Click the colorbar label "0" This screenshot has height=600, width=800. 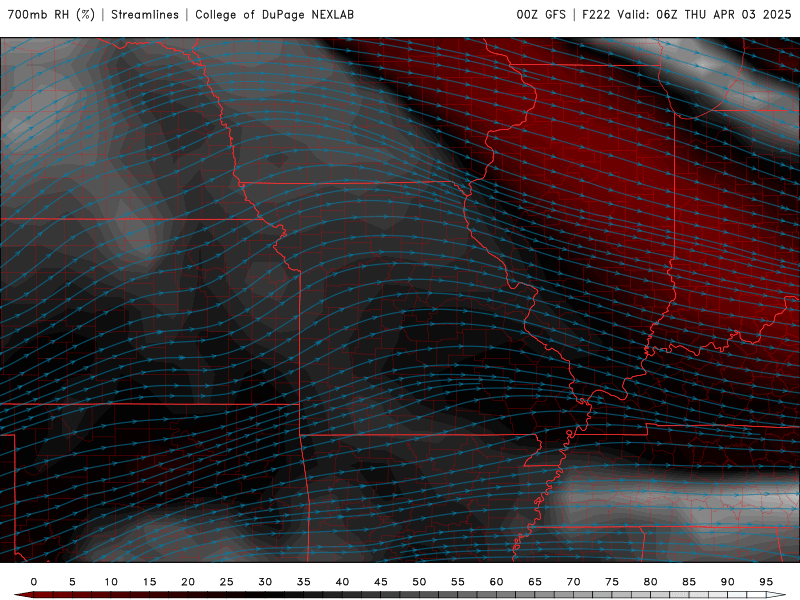[x=34, y=582]
